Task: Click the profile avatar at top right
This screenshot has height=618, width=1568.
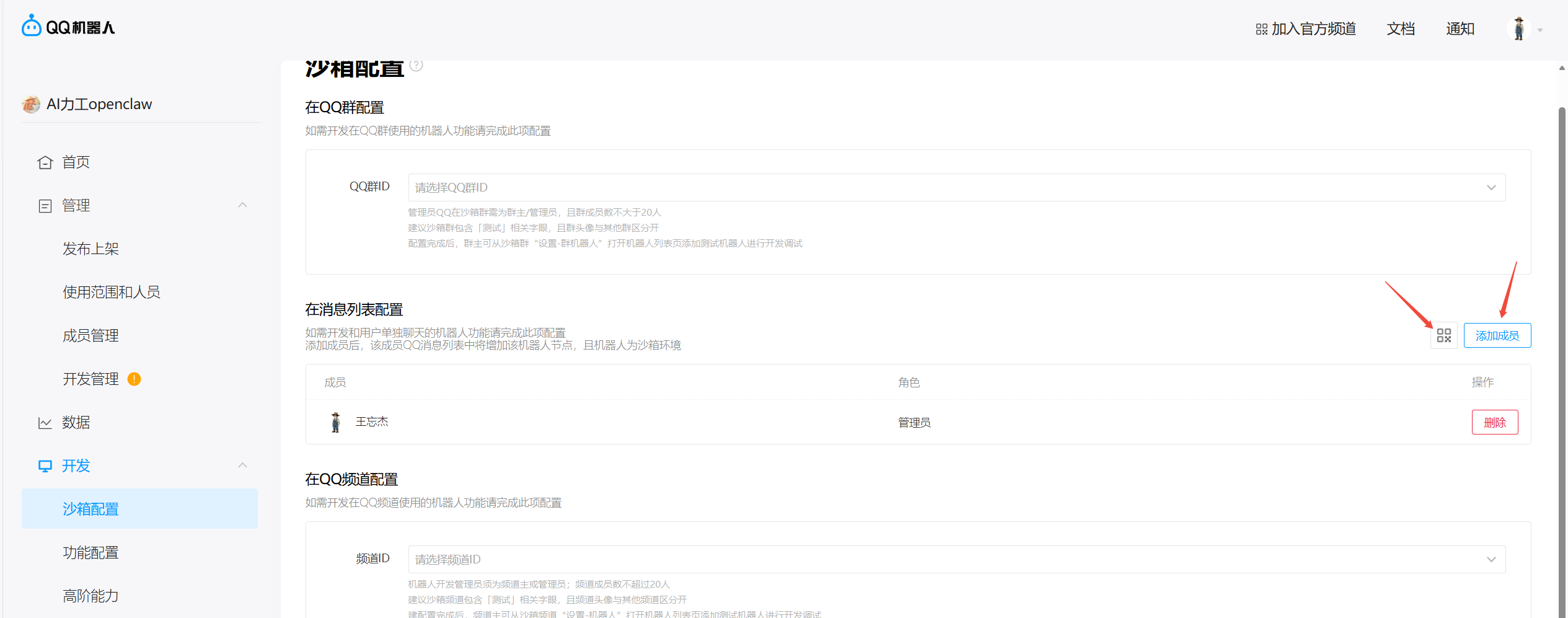Action: point(1520,29)
